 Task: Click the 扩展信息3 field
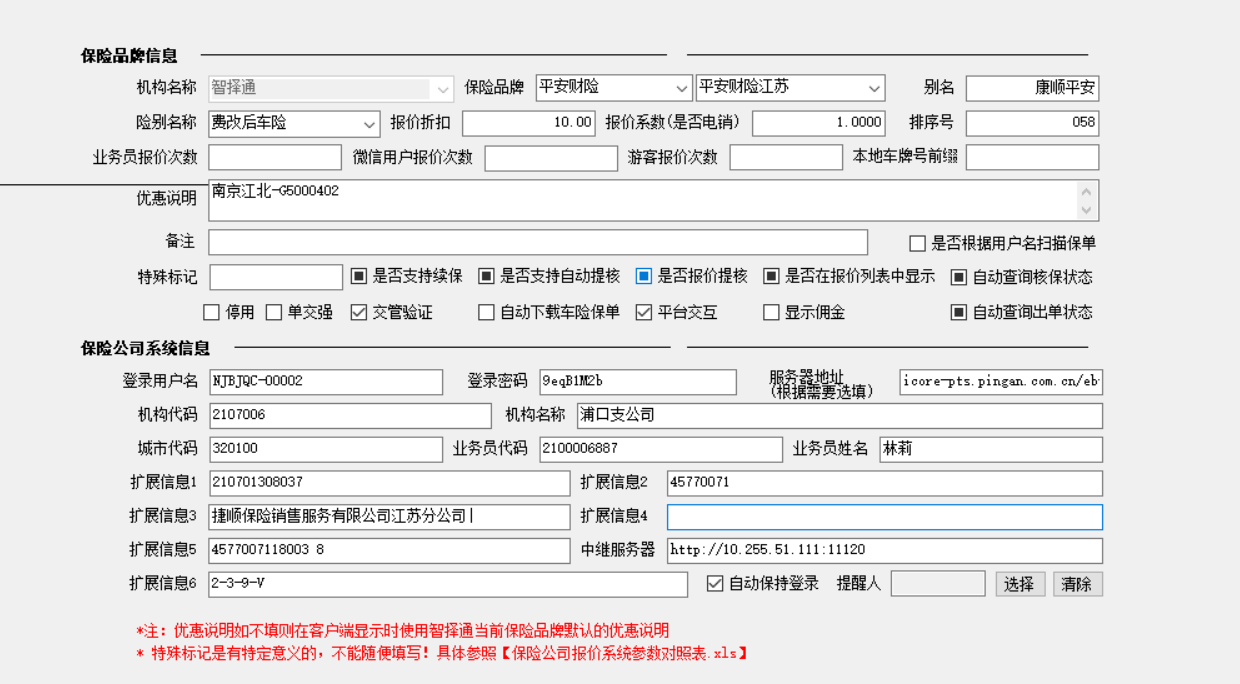[389, 516]
